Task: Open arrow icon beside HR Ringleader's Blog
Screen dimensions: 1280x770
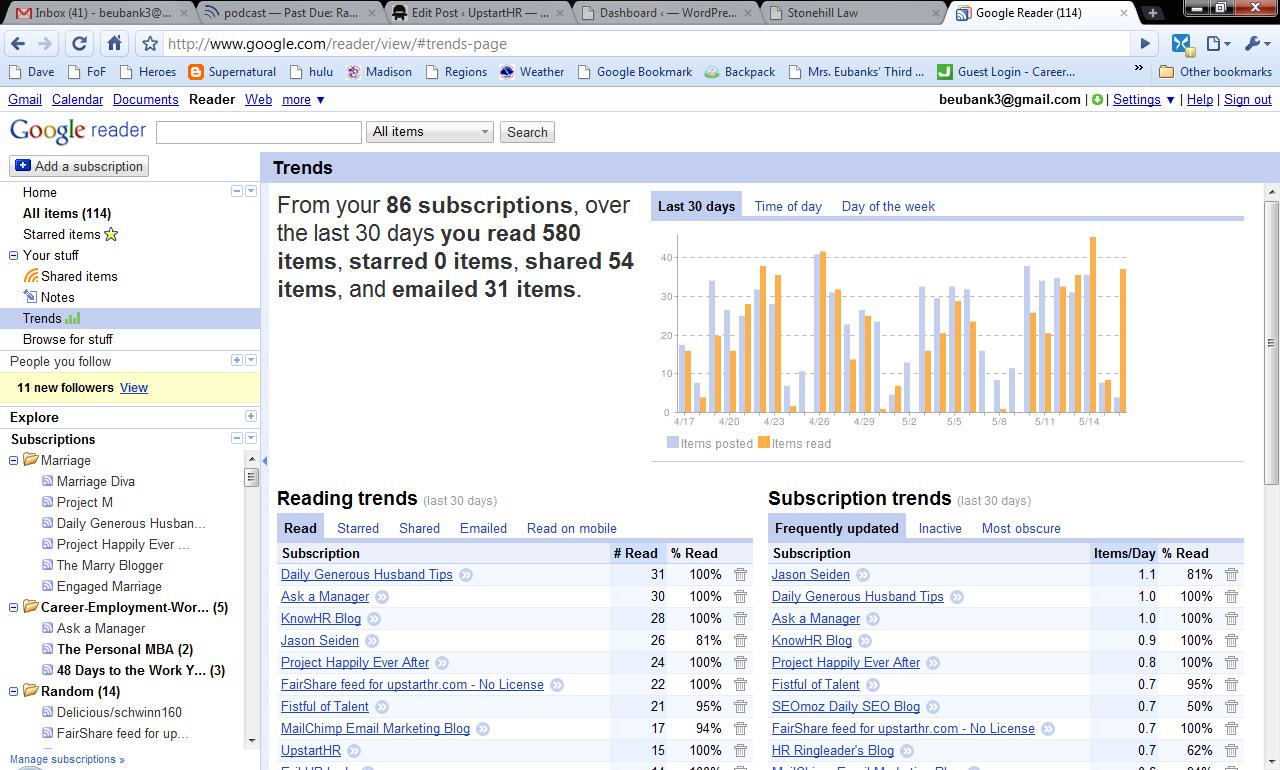Action: (x=907, y=751)
